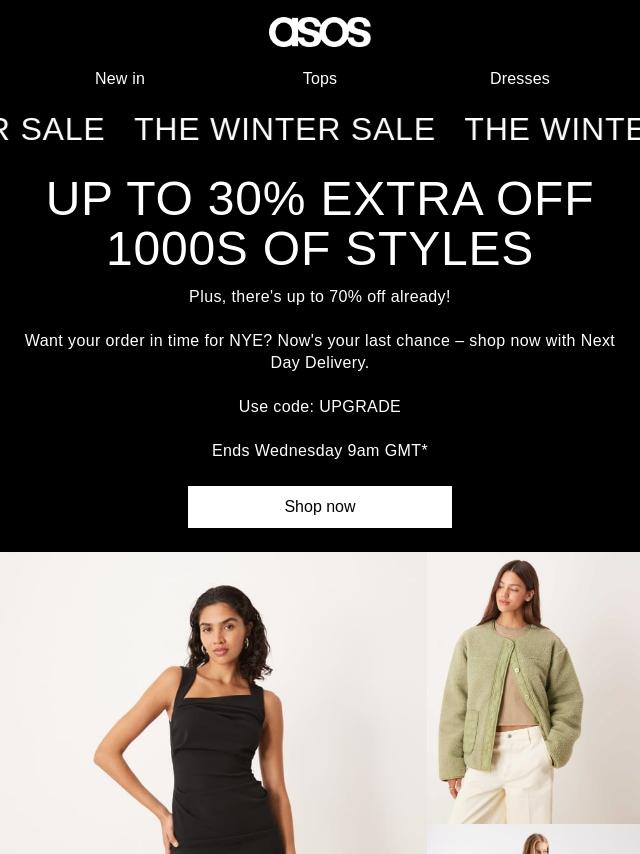The width and height of the screenshot is (640, 854).
Task: Click the Use code: UPGRADE text
Action: click(320, 406)
